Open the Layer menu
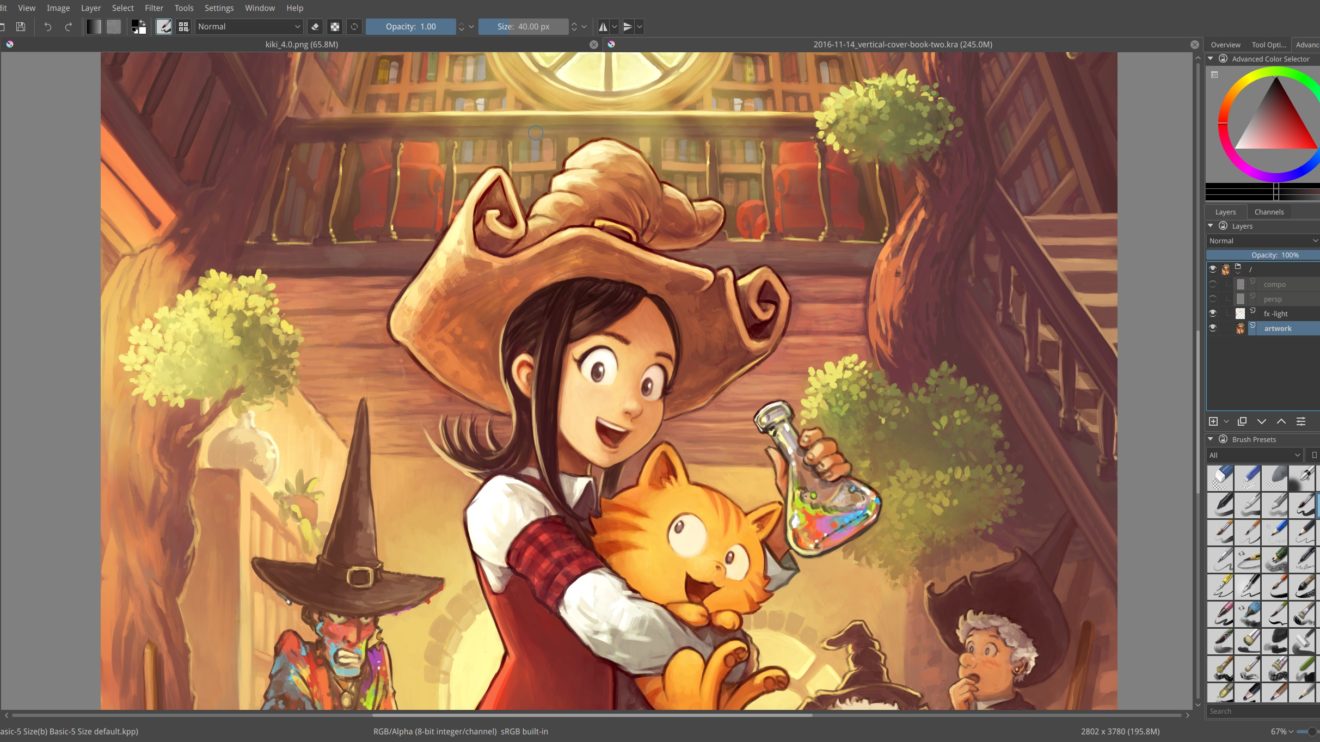1320x742 pixels. 91,8
